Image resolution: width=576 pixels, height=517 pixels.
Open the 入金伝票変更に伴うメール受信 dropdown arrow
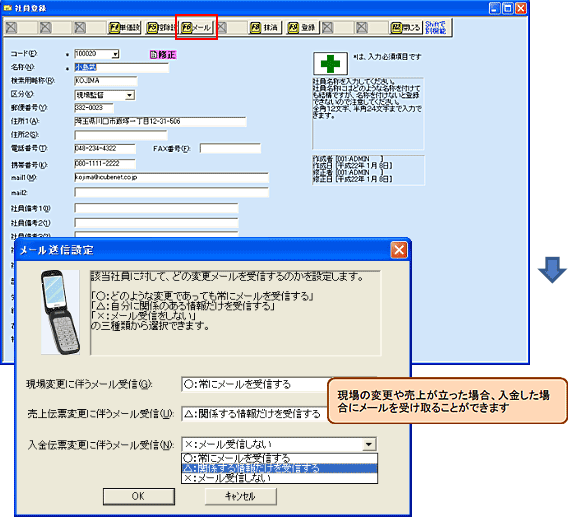pyautogui.click(x=369, y=445)
